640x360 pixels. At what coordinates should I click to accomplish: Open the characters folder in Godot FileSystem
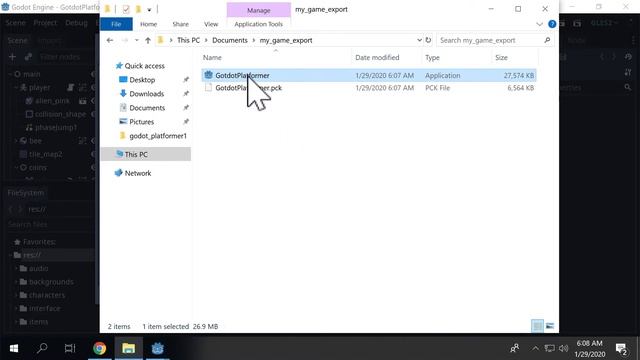47,295
